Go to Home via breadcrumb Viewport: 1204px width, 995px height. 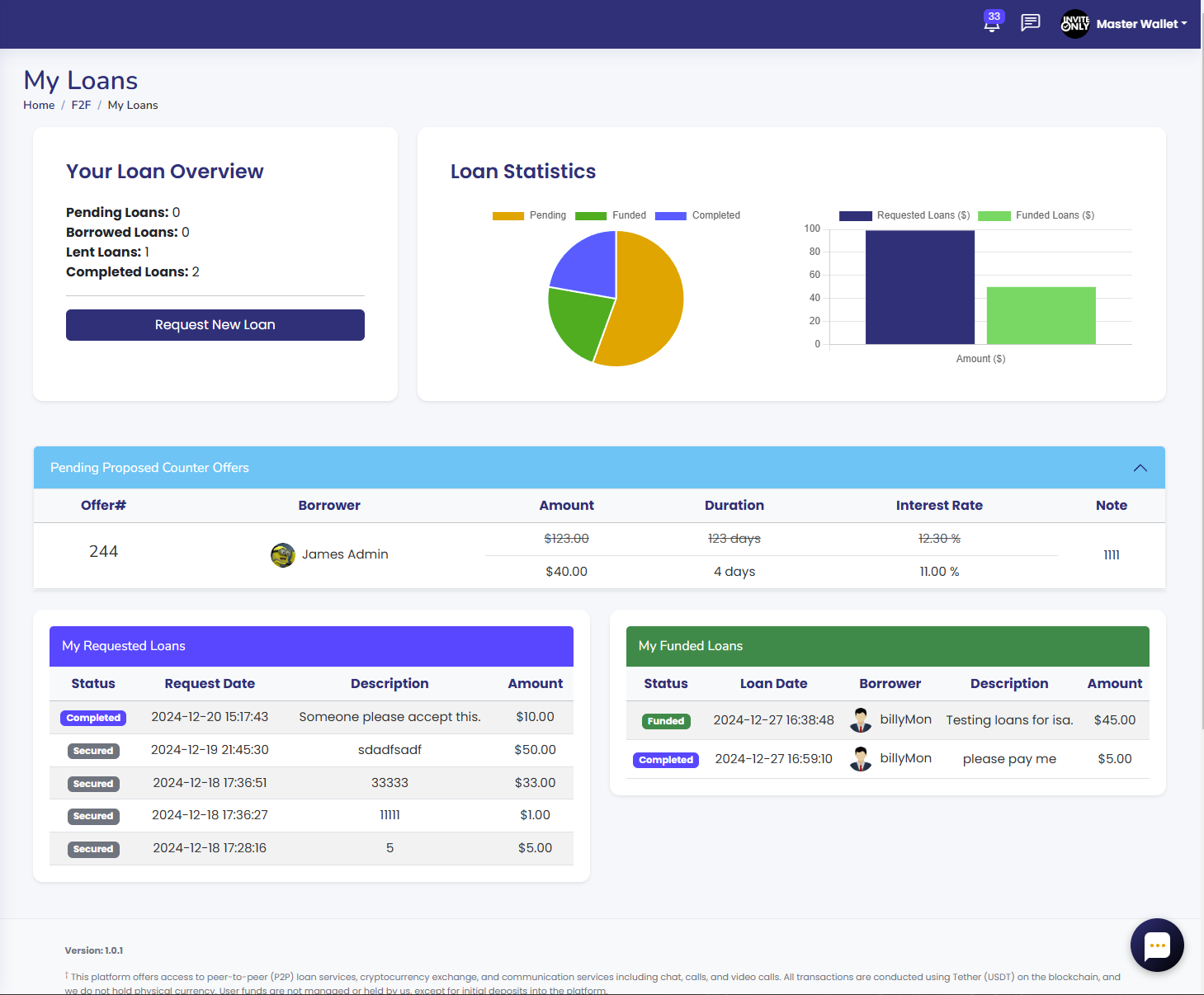pyautogui.click(x=39, y=105)
